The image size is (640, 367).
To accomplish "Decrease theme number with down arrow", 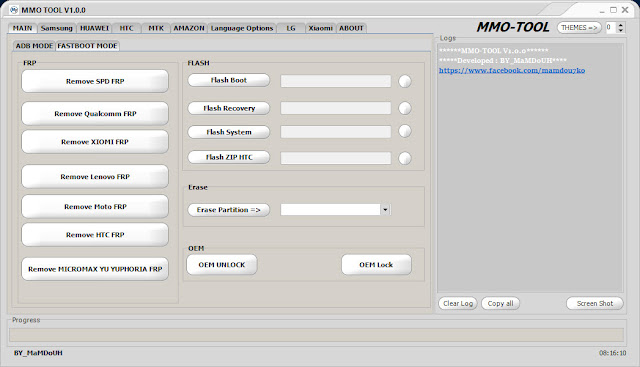I will point(621,31).
